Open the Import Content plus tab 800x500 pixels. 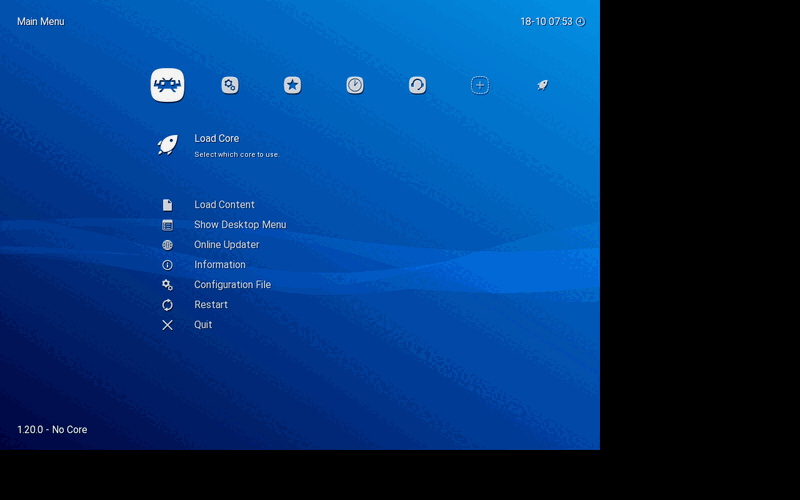tap(480, 85)
